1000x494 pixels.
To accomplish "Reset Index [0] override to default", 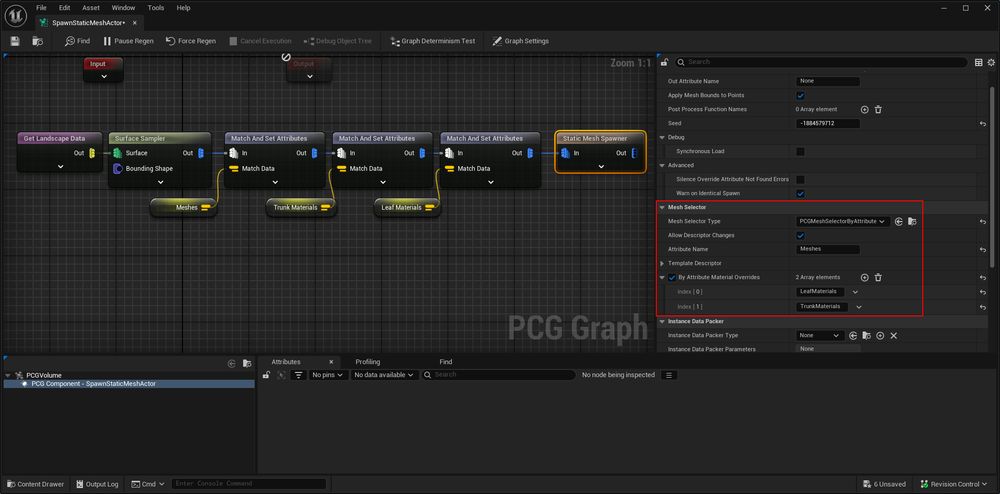I will pos(983,292).
